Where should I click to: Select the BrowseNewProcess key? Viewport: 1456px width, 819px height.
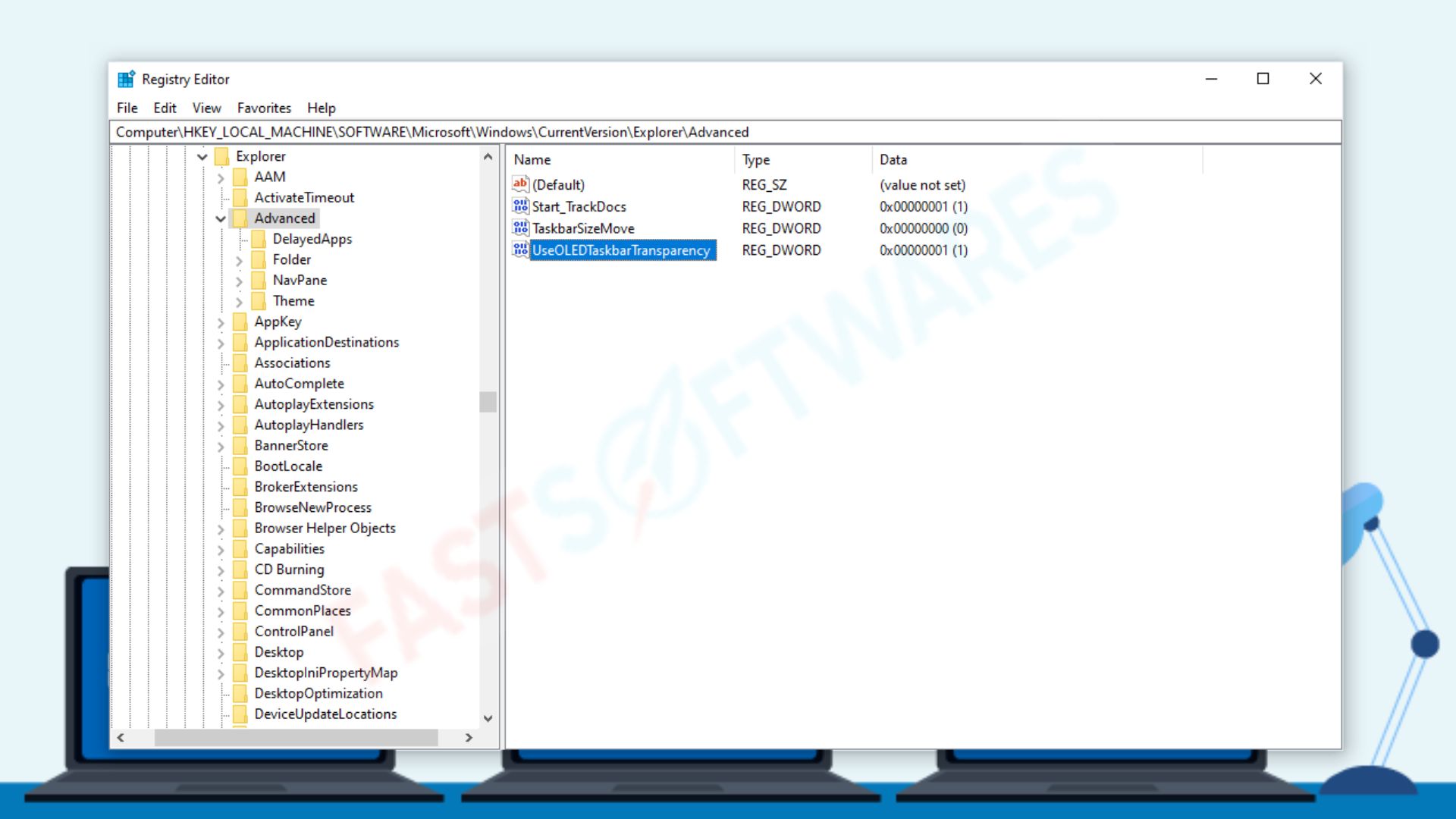312,507
